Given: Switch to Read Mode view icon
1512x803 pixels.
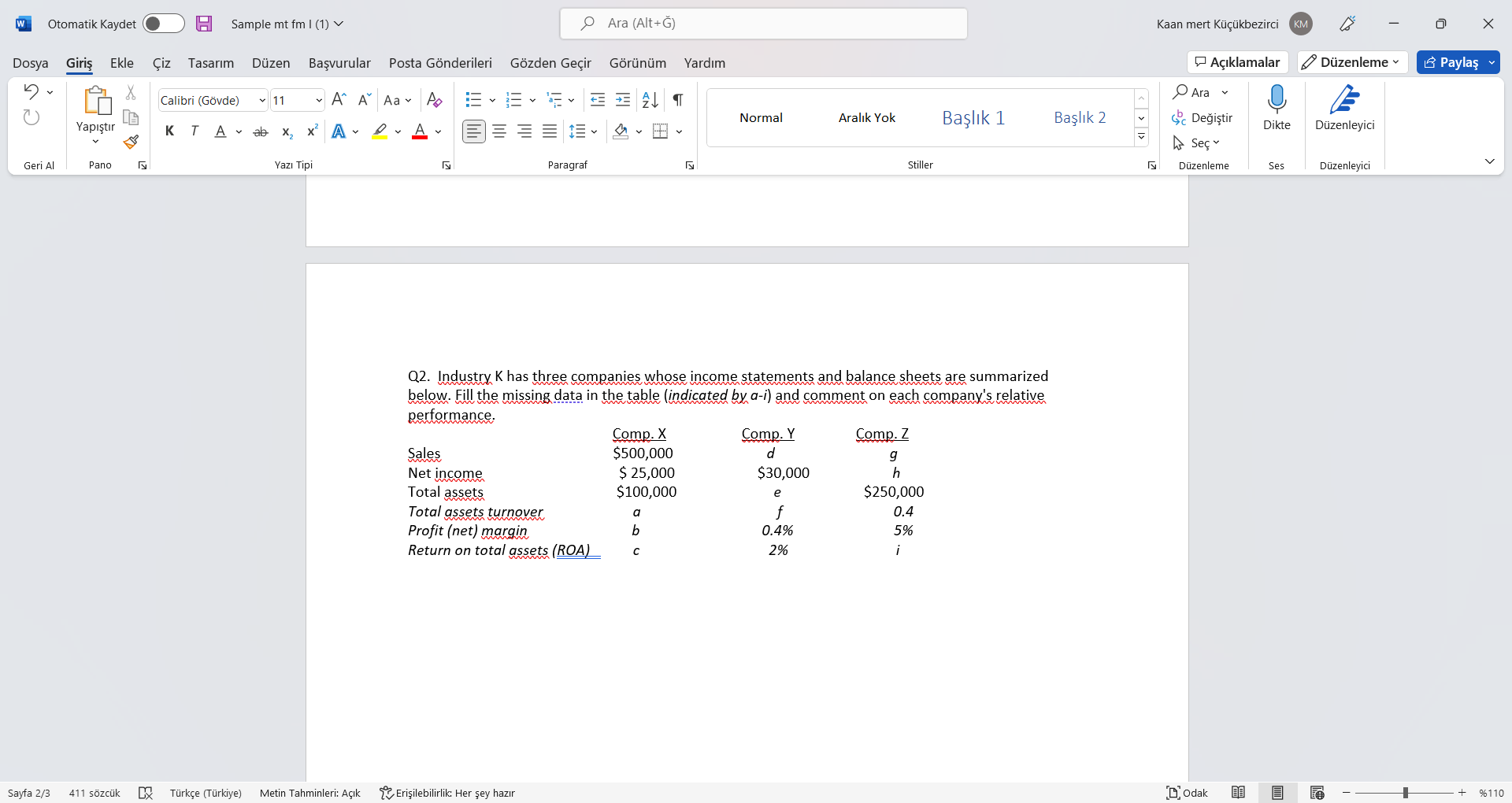Looking at the screenshot, I should pos(1238,793).
